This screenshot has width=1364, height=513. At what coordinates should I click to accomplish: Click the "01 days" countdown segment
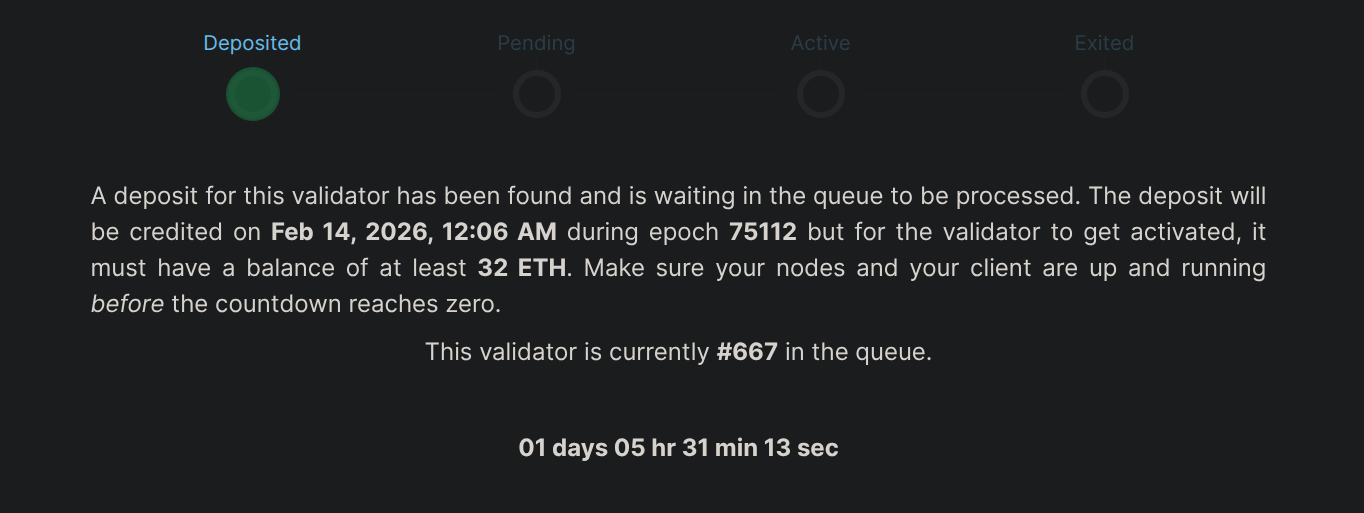pyautogui.click(x=563, y=448)
